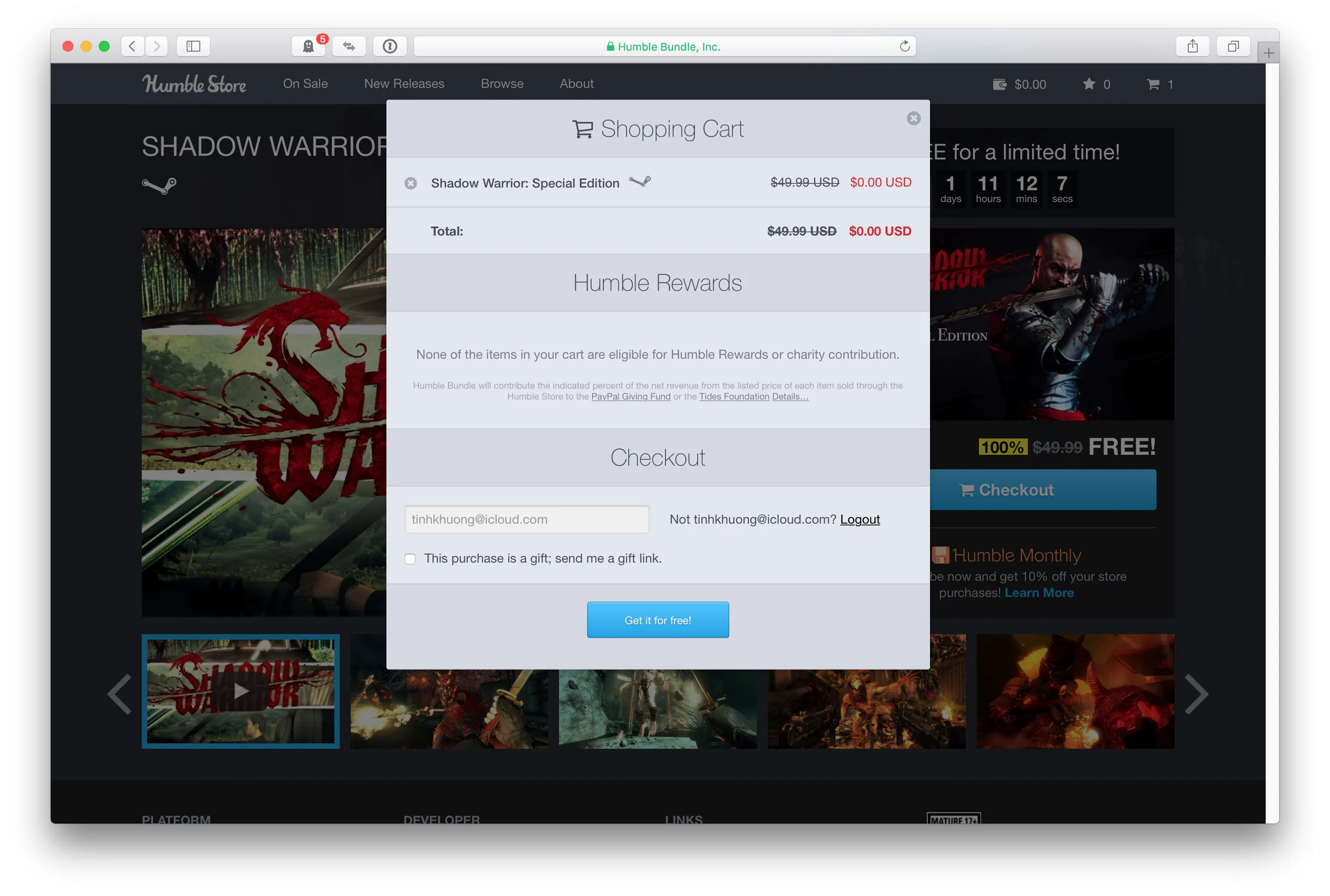Remove Shadow Warrior from the cart

410,183
